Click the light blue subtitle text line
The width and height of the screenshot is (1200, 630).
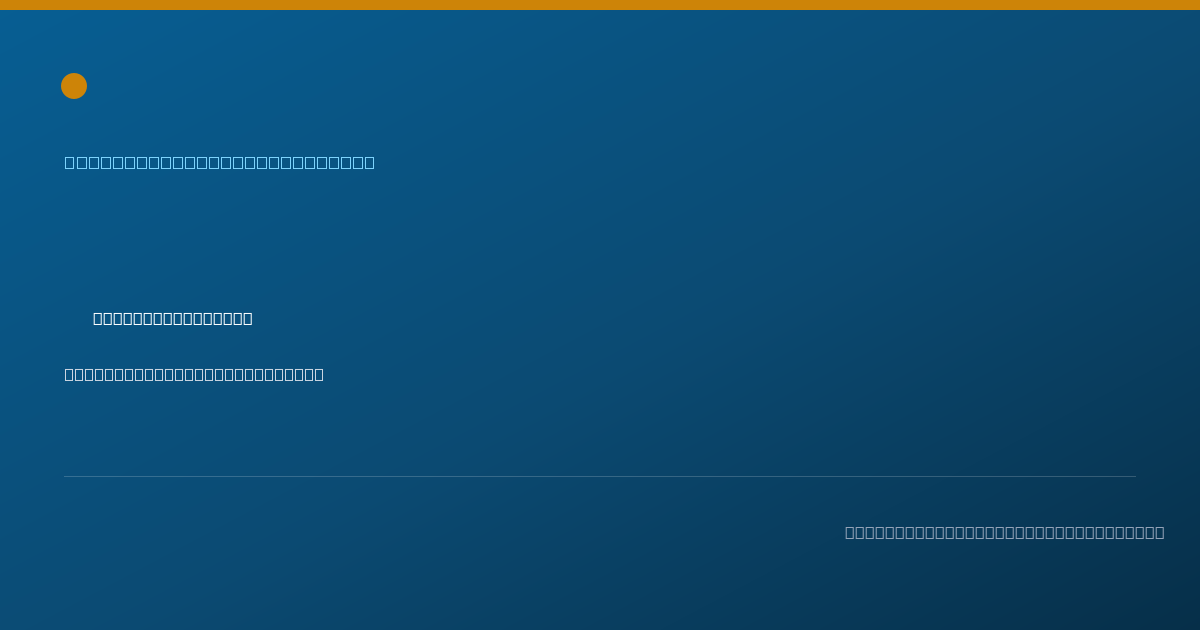pyautogui.click(x=220, y=162)
